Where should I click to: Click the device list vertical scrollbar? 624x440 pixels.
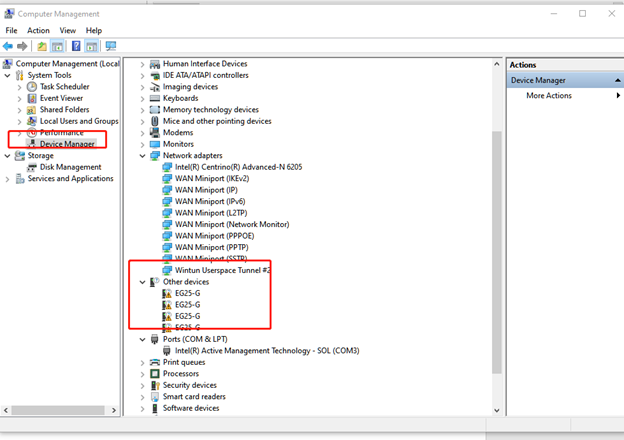[497, 220]
